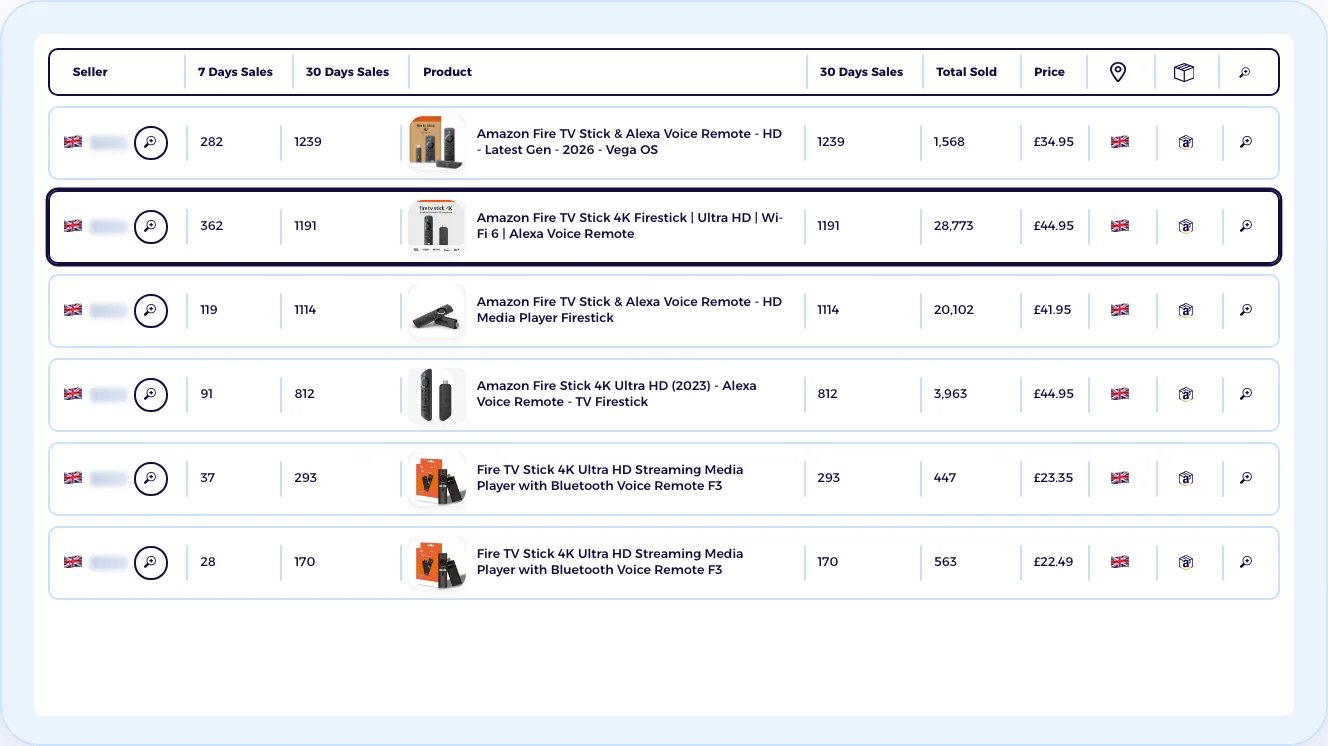Click the end magnifier in the Wi-Fi 6 row
1328x746 pixels.
(x=1246, y=226)
